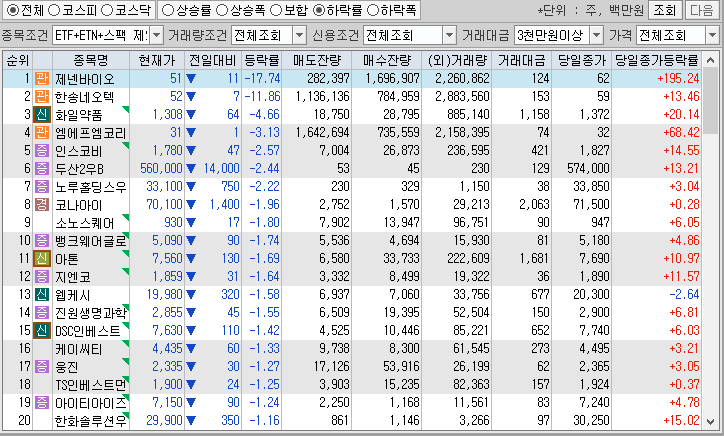Click the 증 badge next to 아이티아이즈
Image resolution: width=724 pixels, height=436 pixels.
click(x=42, y=403)
